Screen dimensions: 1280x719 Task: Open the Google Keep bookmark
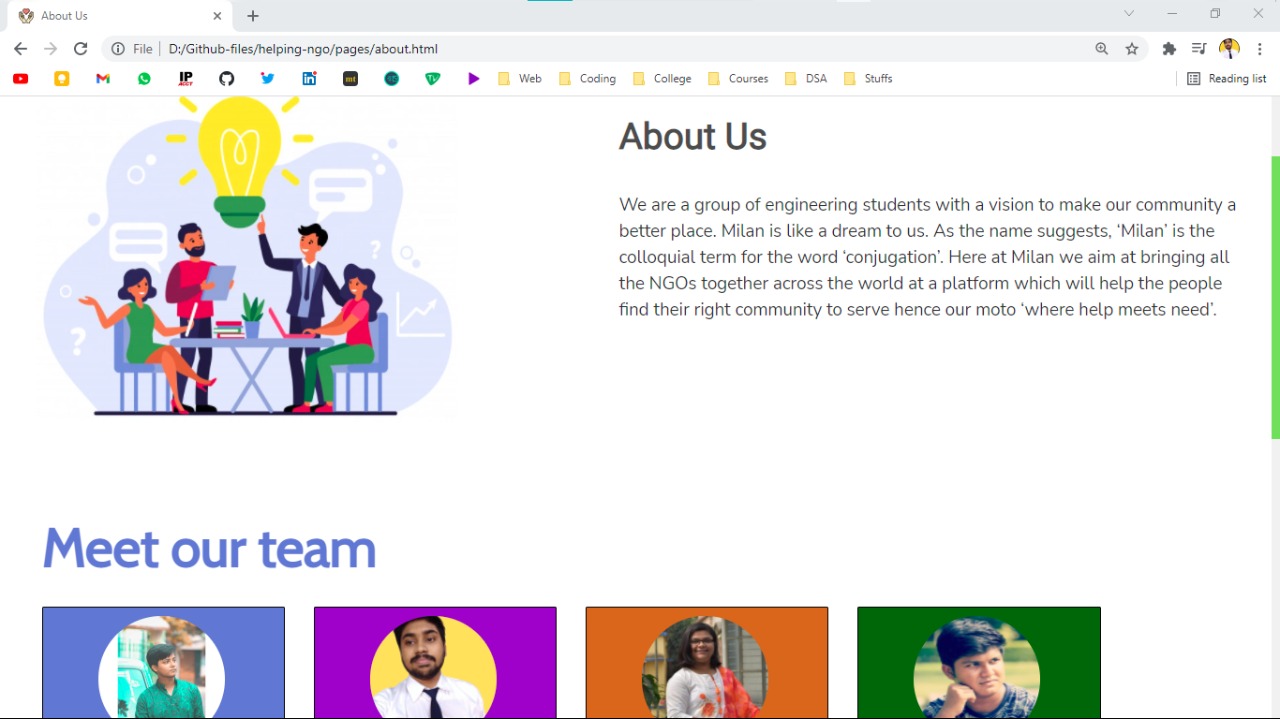[x=62, y=79]
